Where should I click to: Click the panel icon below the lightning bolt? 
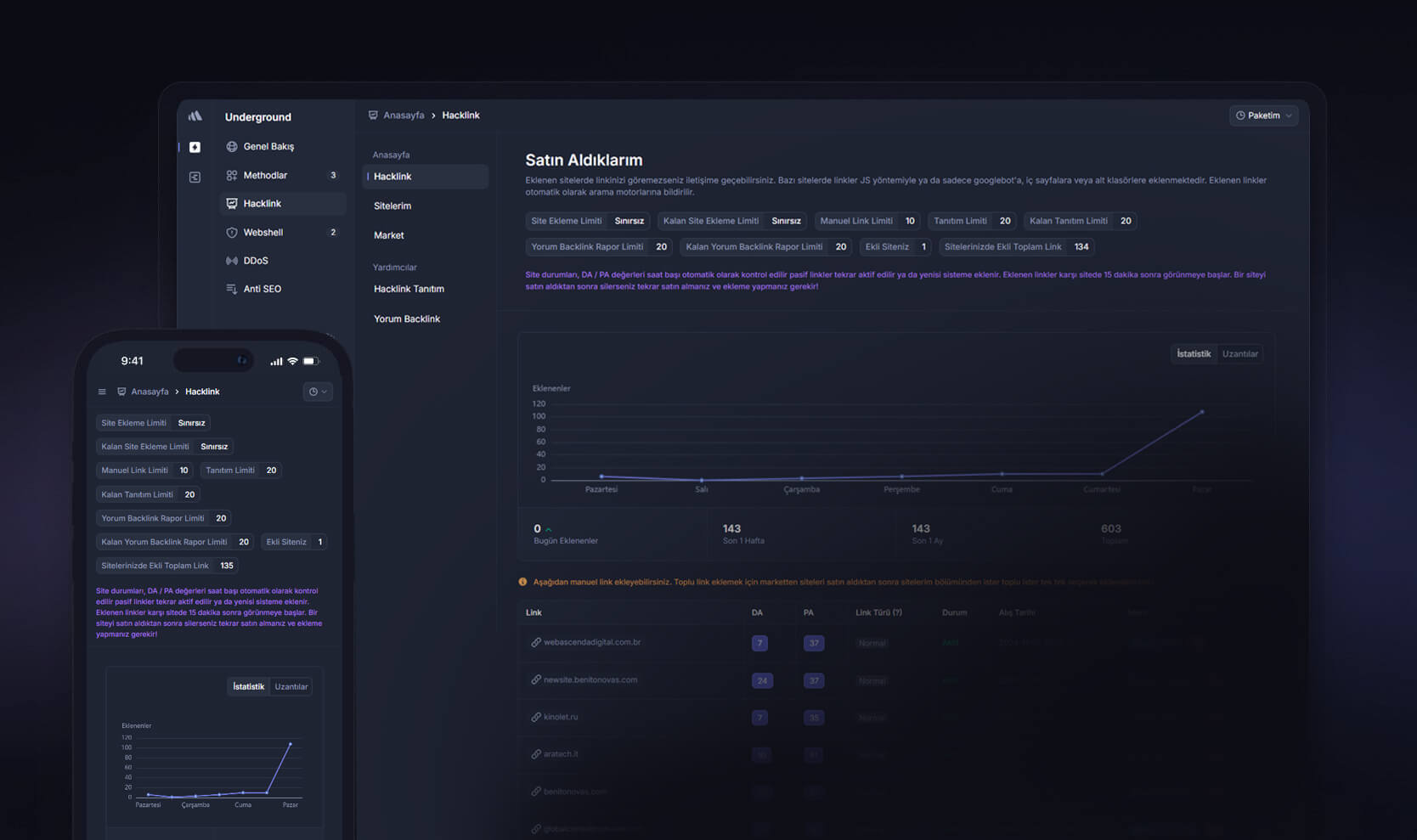coord(195,177)
